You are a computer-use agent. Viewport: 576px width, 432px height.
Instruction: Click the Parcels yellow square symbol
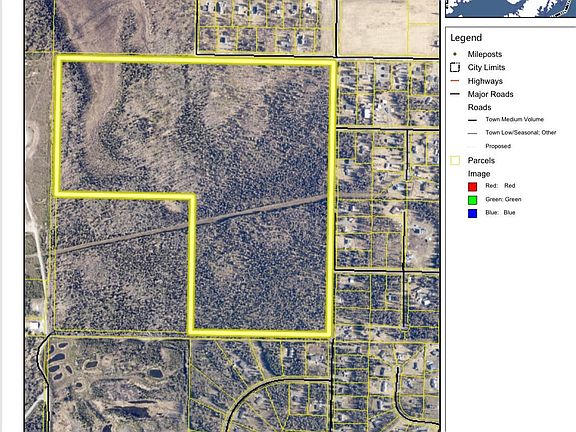click(x=455, y=161)
